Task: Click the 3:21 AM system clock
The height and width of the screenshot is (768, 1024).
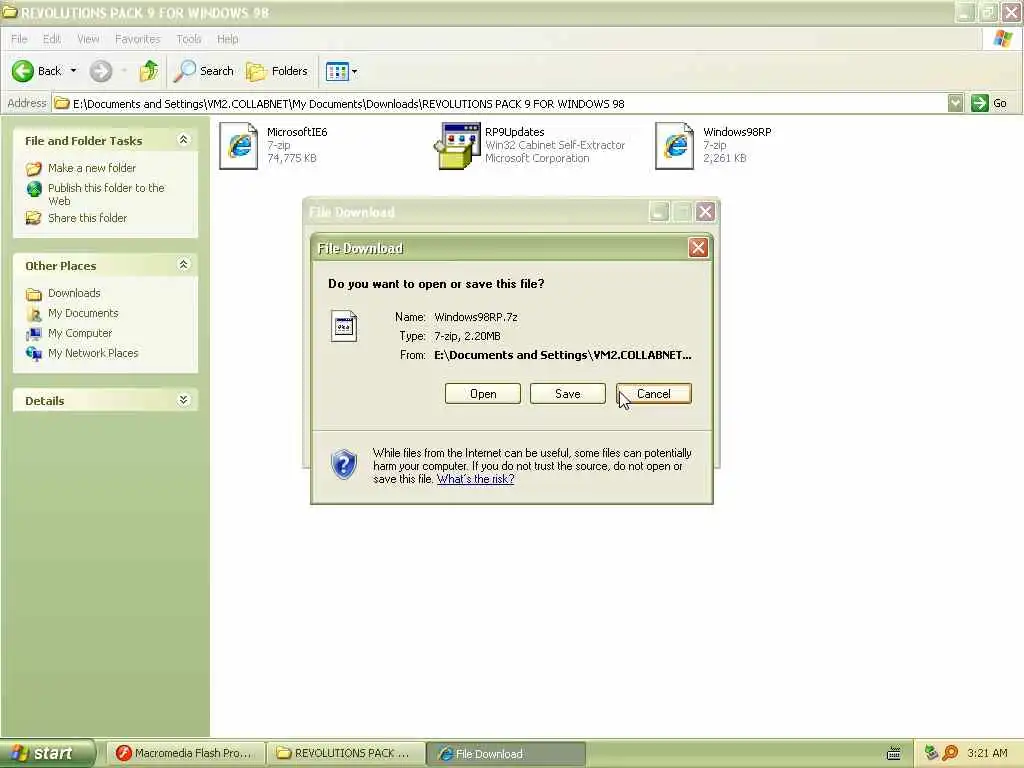Action: click(x=987, y=753)
